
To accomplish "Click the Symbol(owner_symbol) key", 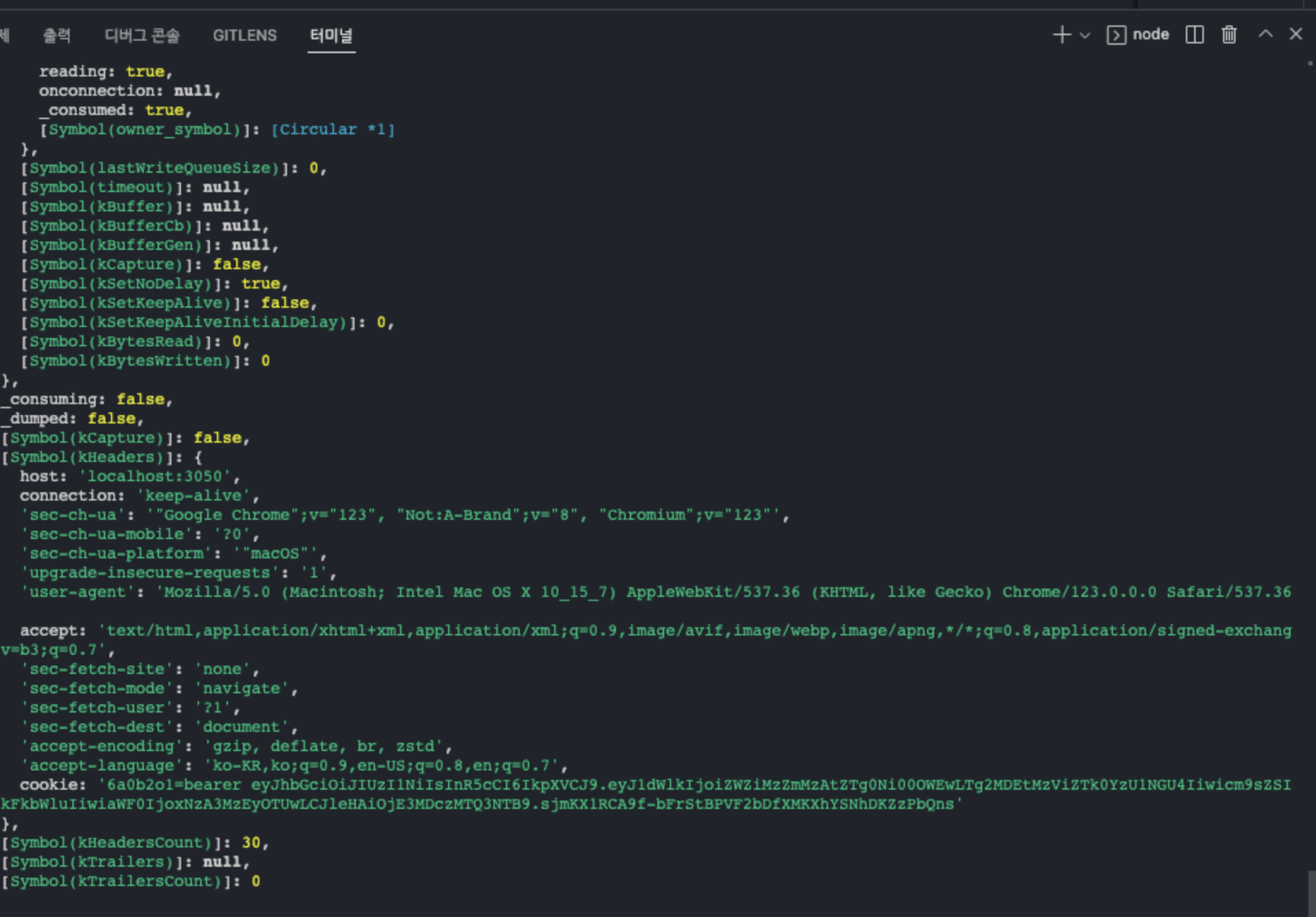I will (145, 129).
